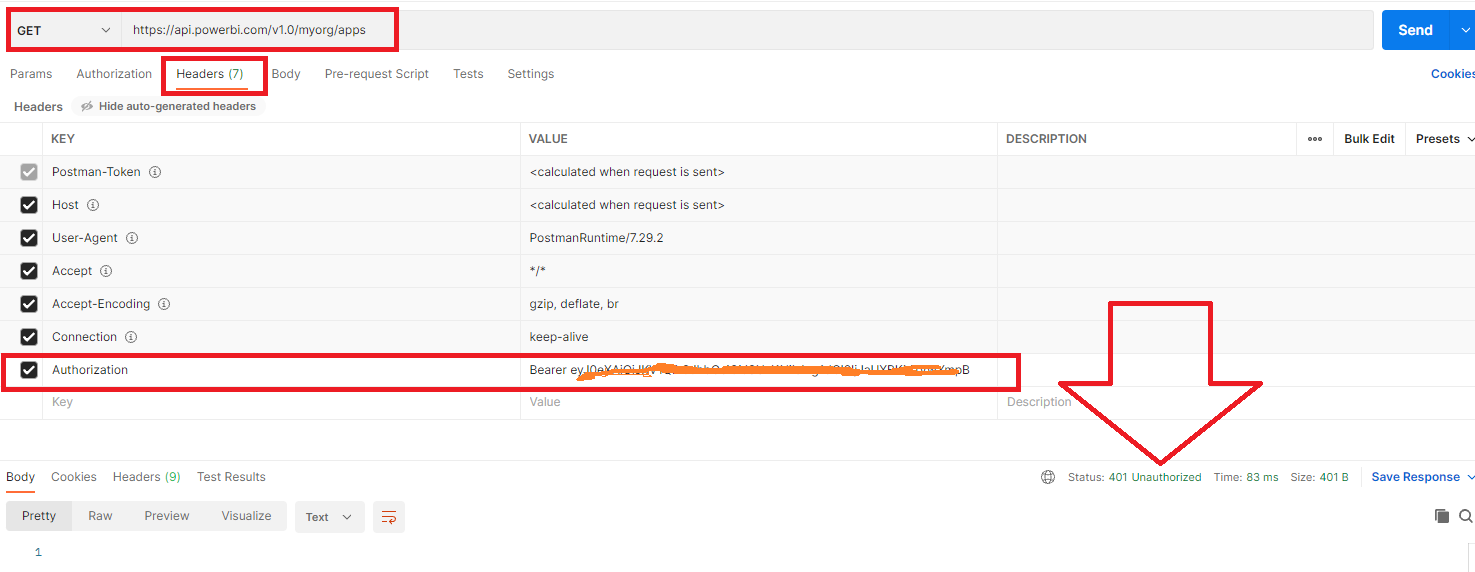Switch to the Authorization tab
The height and width of the screenshot is (572, 1475).
114,74
